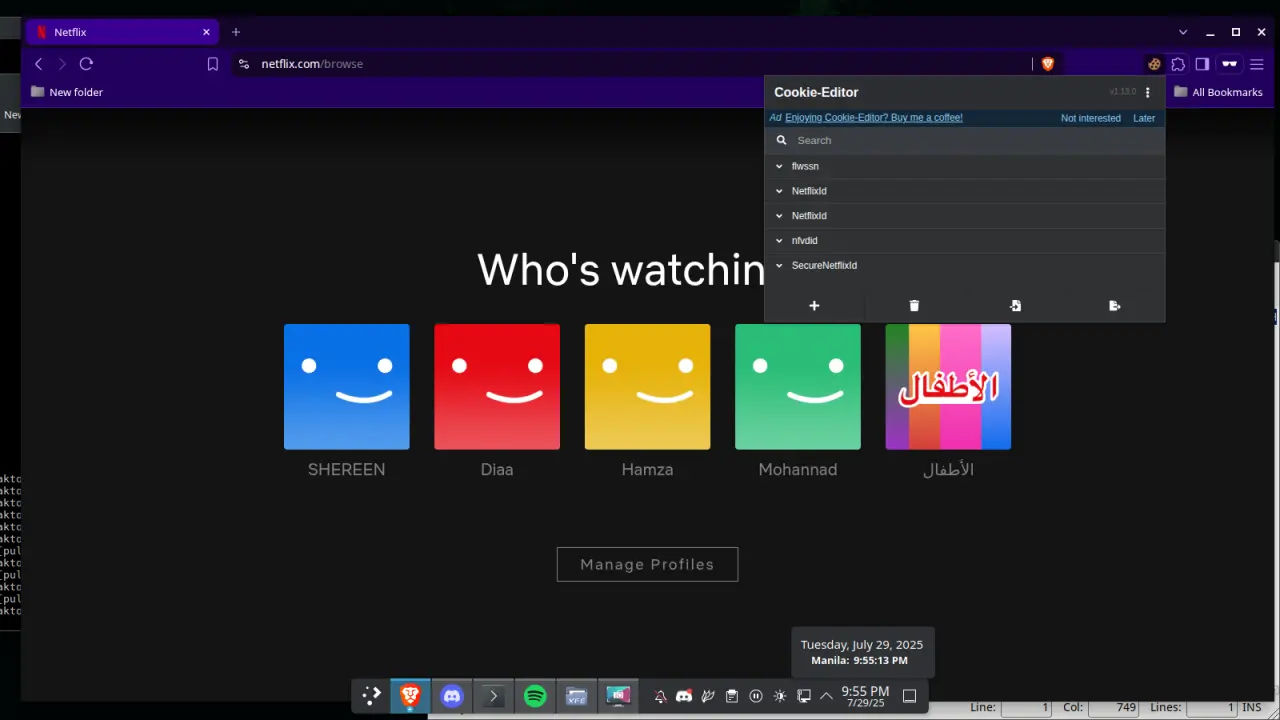Click the pause media tray icon

click(756, 696)
